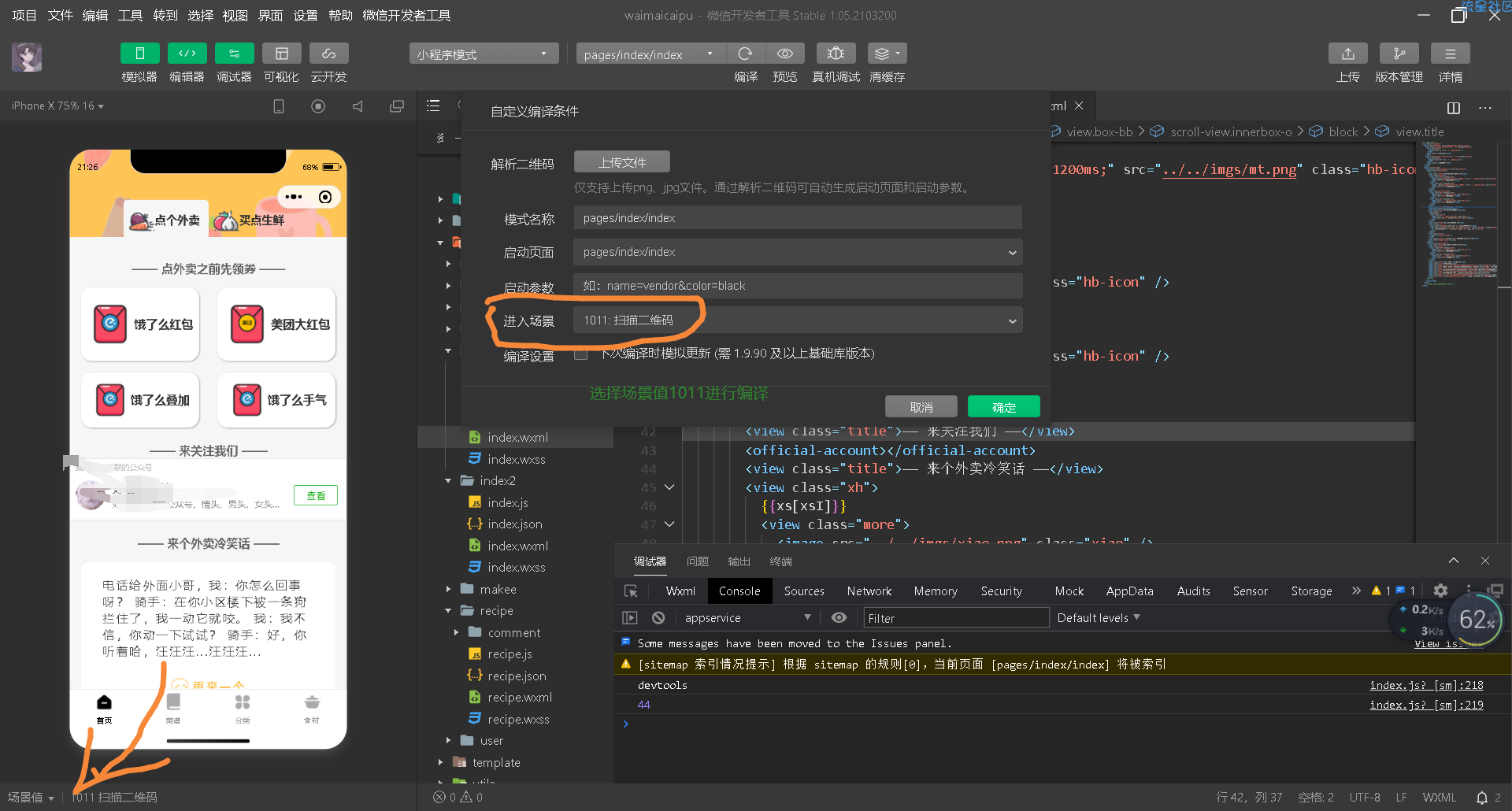
Task: Open the visualization (可视化) tool
Action: 281,54
